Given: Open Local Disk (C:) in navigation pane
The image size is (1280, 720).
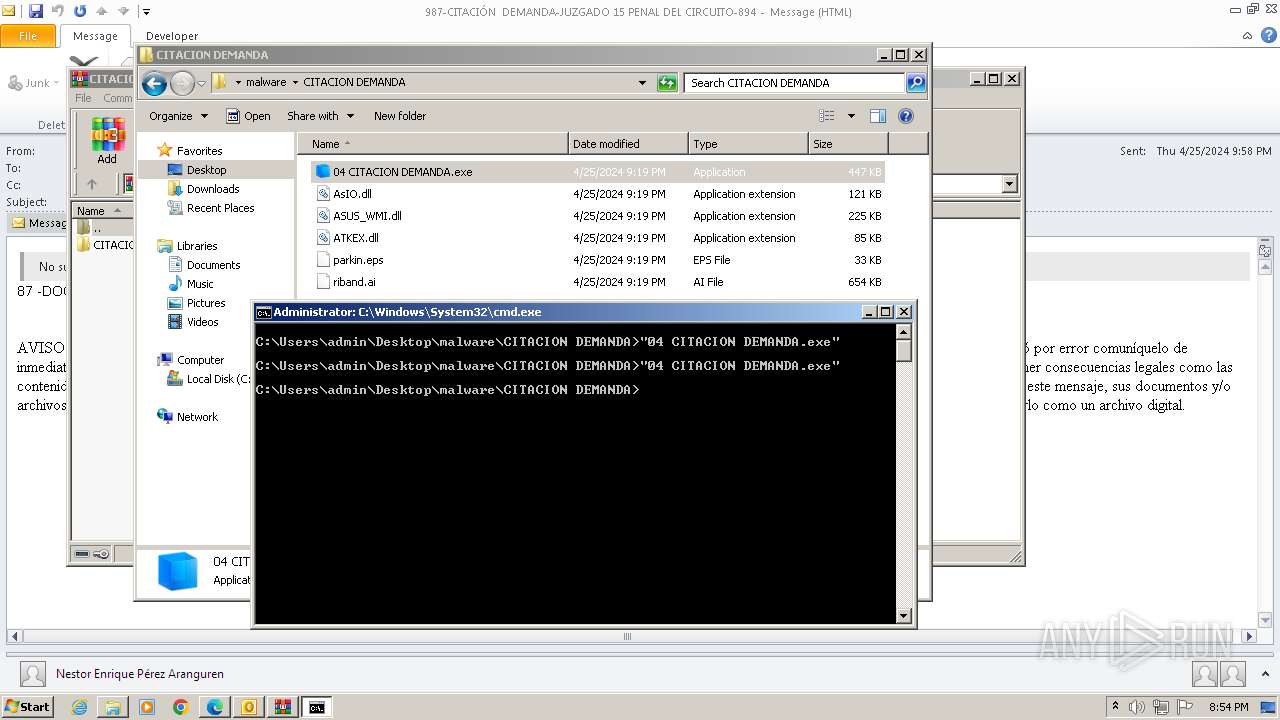Looking at the screenshot, I should tap(210, 379).
